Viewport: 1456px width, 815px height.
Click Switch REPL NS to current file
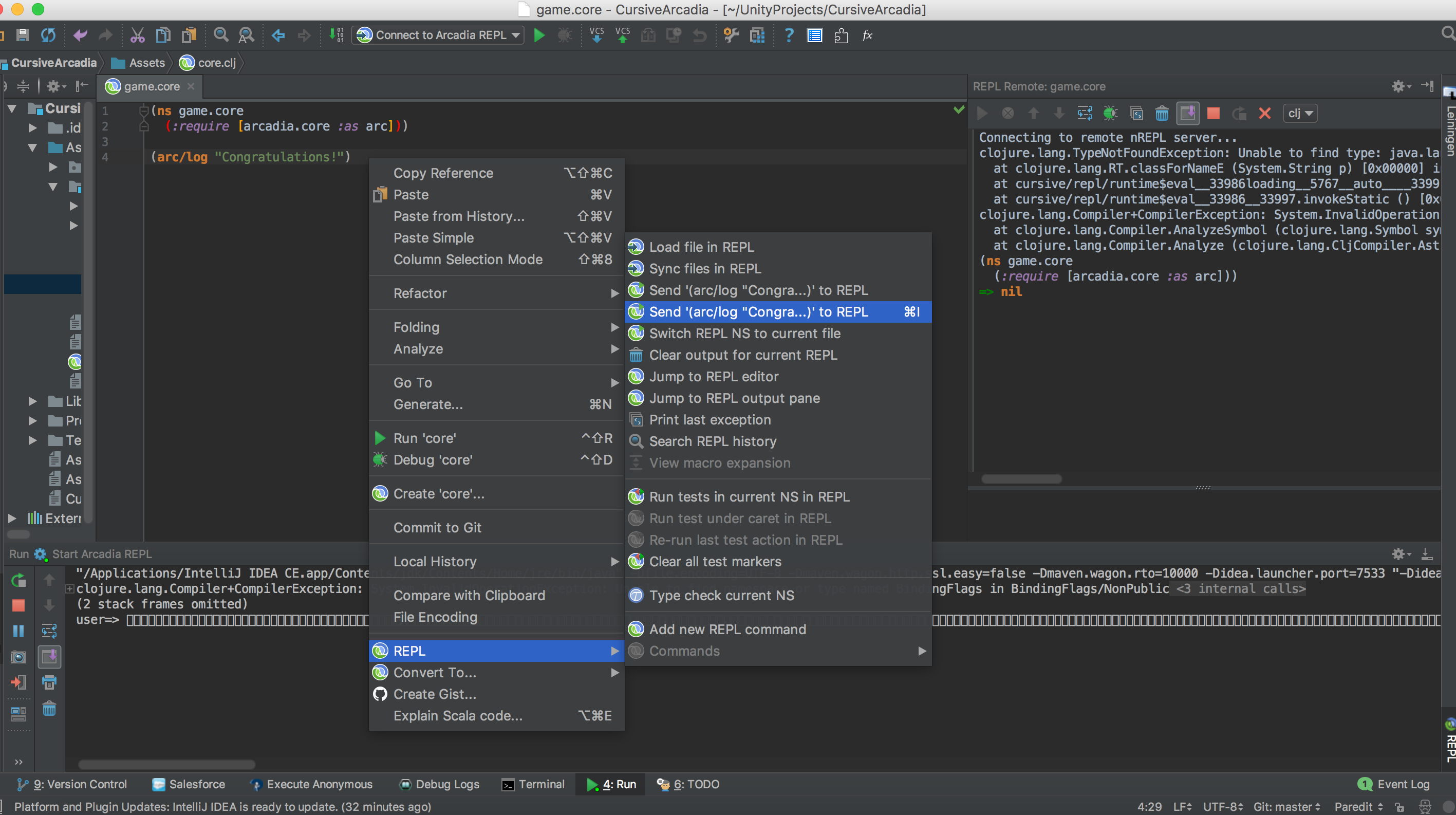pyautogui.click(x=745, y=333)
